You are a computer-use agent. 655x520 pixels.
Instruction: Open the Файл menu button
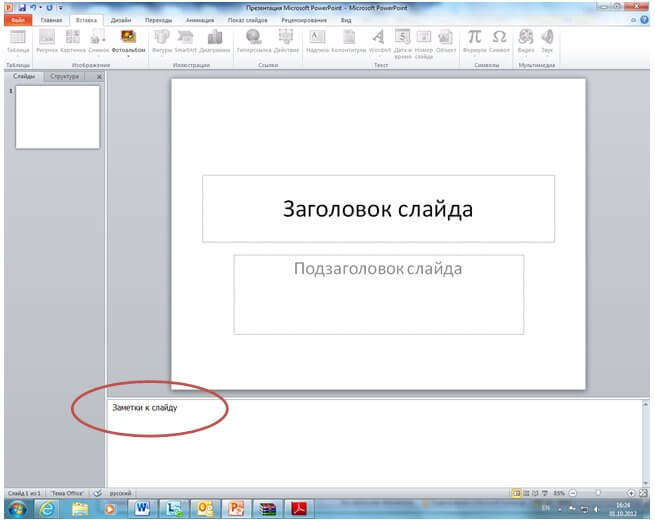pos(17,20)
